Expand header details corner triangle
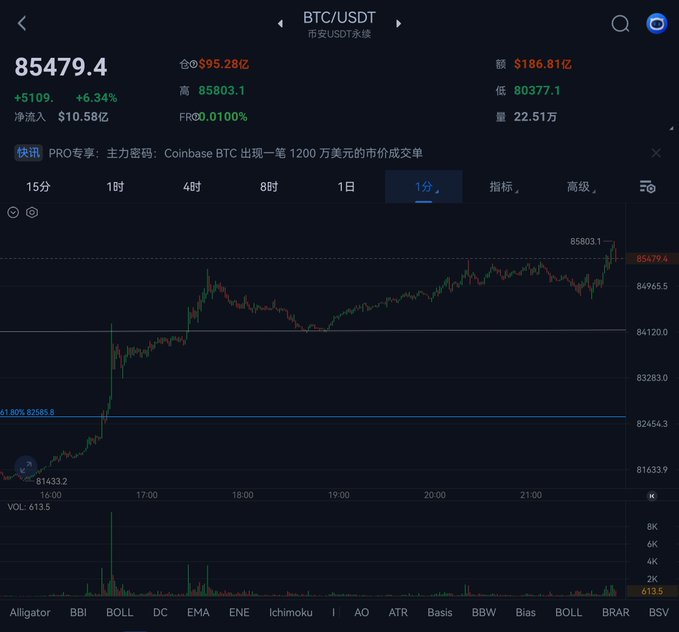The image size is (679, 632). coord(671,128)
